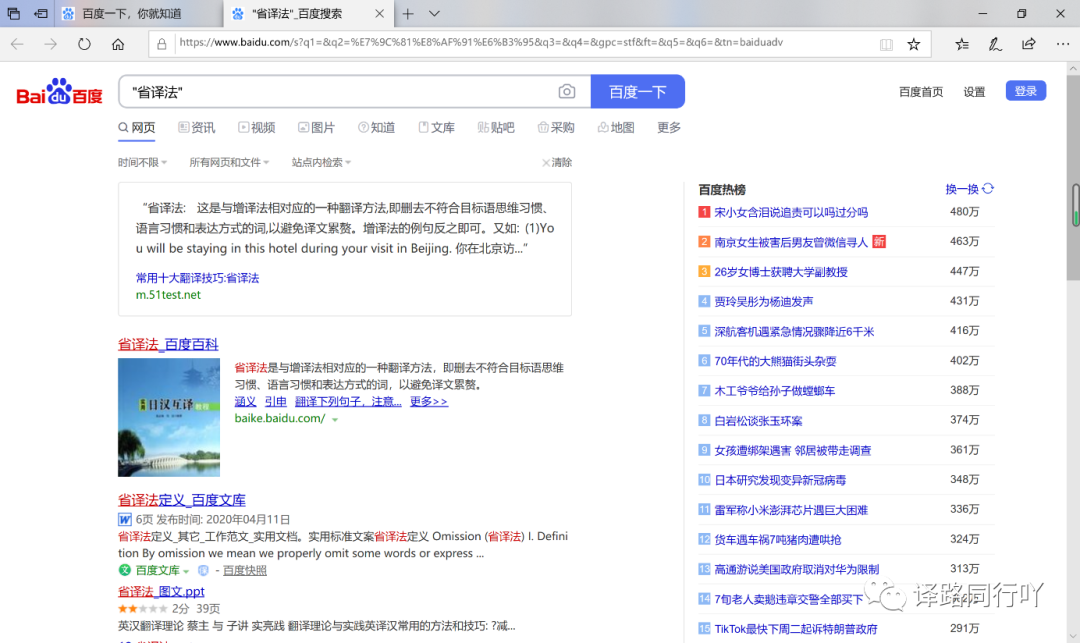Select the 图片 search tab
The image size is (1080, 643).
tap(316, 128)
